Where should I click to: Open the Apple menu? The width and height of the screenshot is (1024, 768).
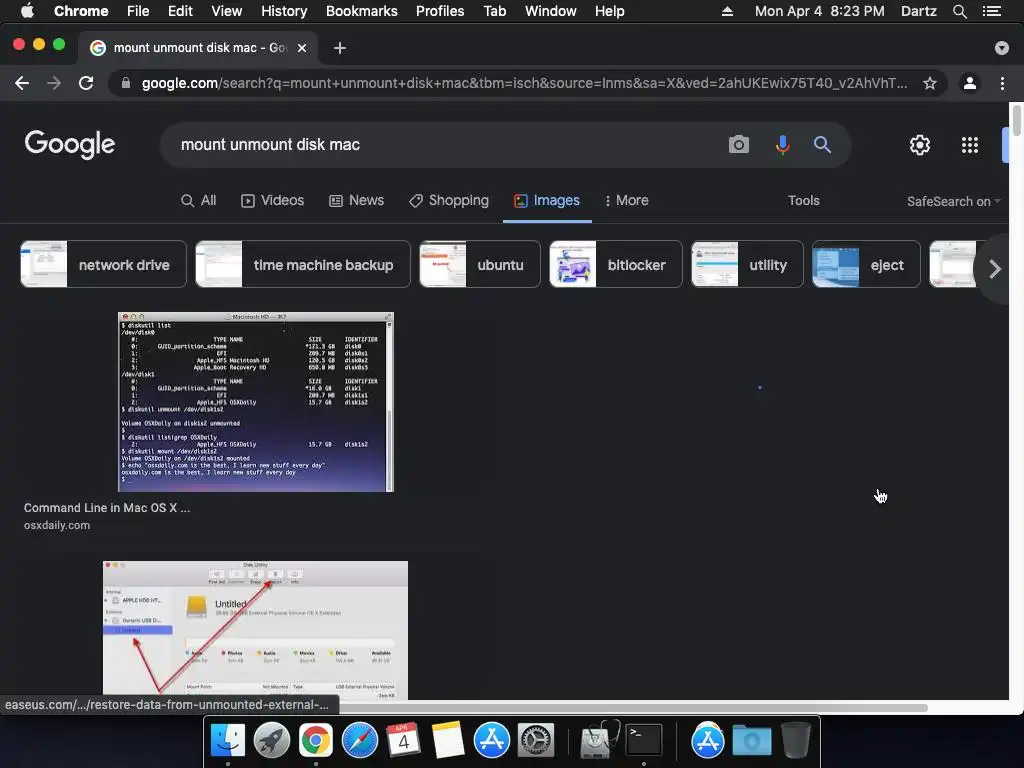click(27, 11)
